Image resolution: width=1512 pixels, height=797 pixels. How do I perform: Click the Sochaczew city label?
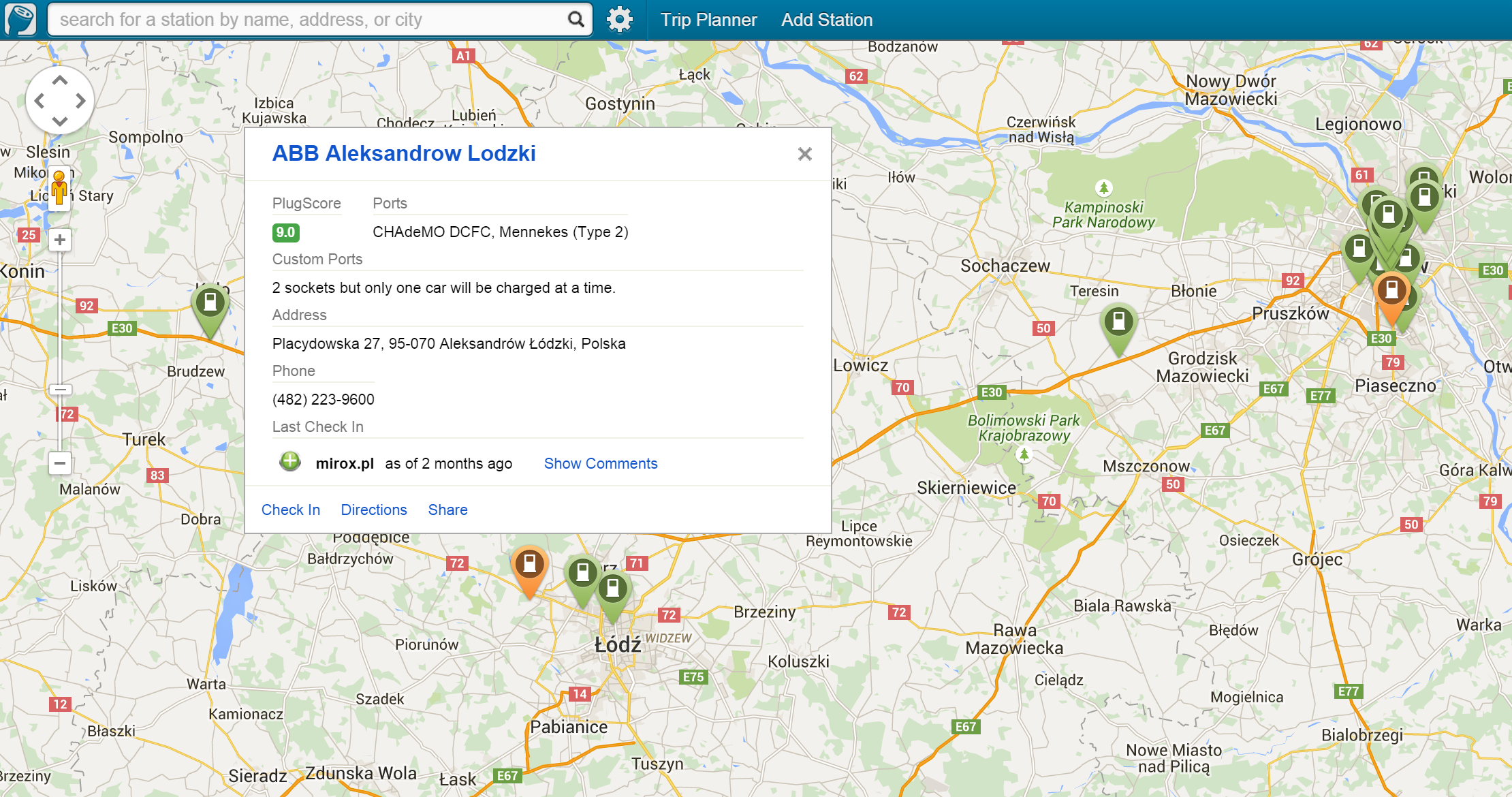(x=1005, y=266)
